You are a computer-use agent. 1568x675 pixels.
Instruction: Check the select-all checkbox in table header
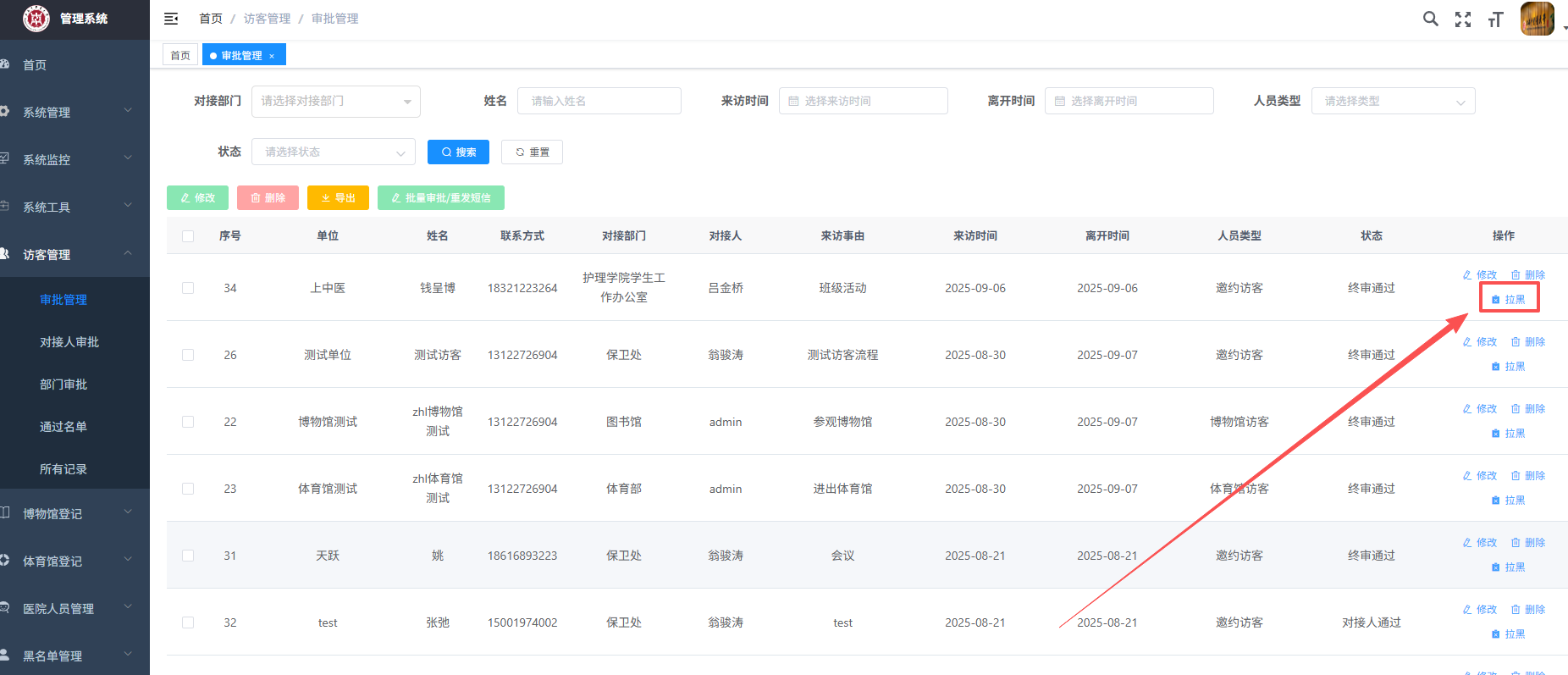(x=188, y=236)
